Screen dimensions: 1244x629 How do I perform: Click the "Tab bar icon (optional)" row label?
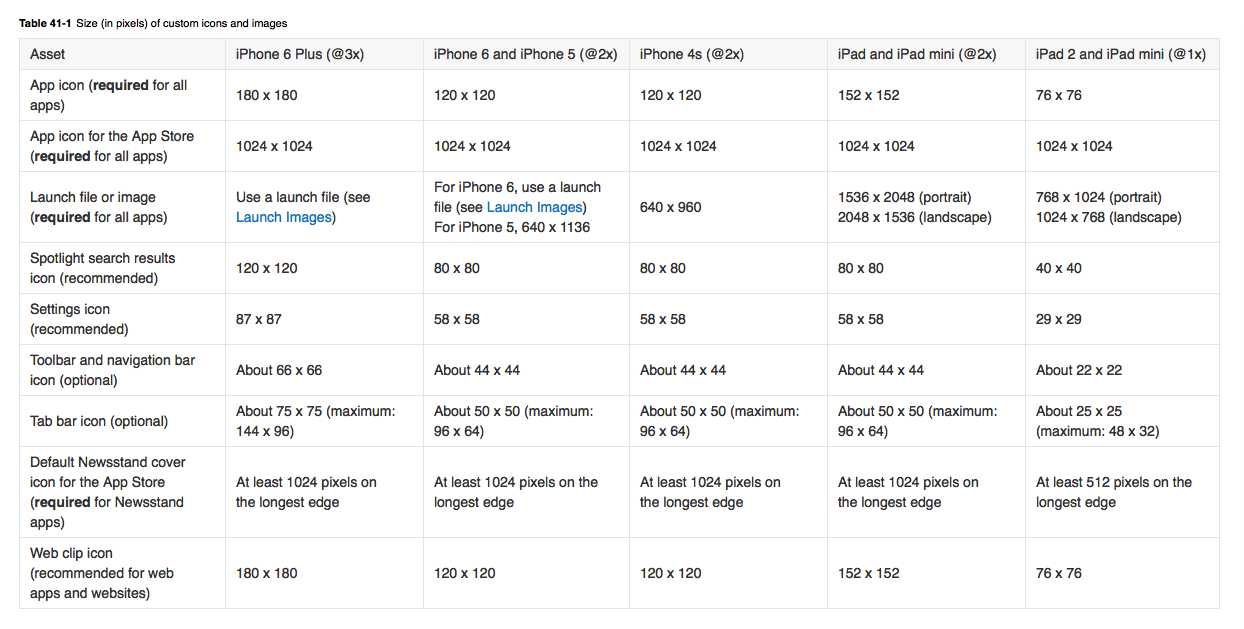(99, 421)
